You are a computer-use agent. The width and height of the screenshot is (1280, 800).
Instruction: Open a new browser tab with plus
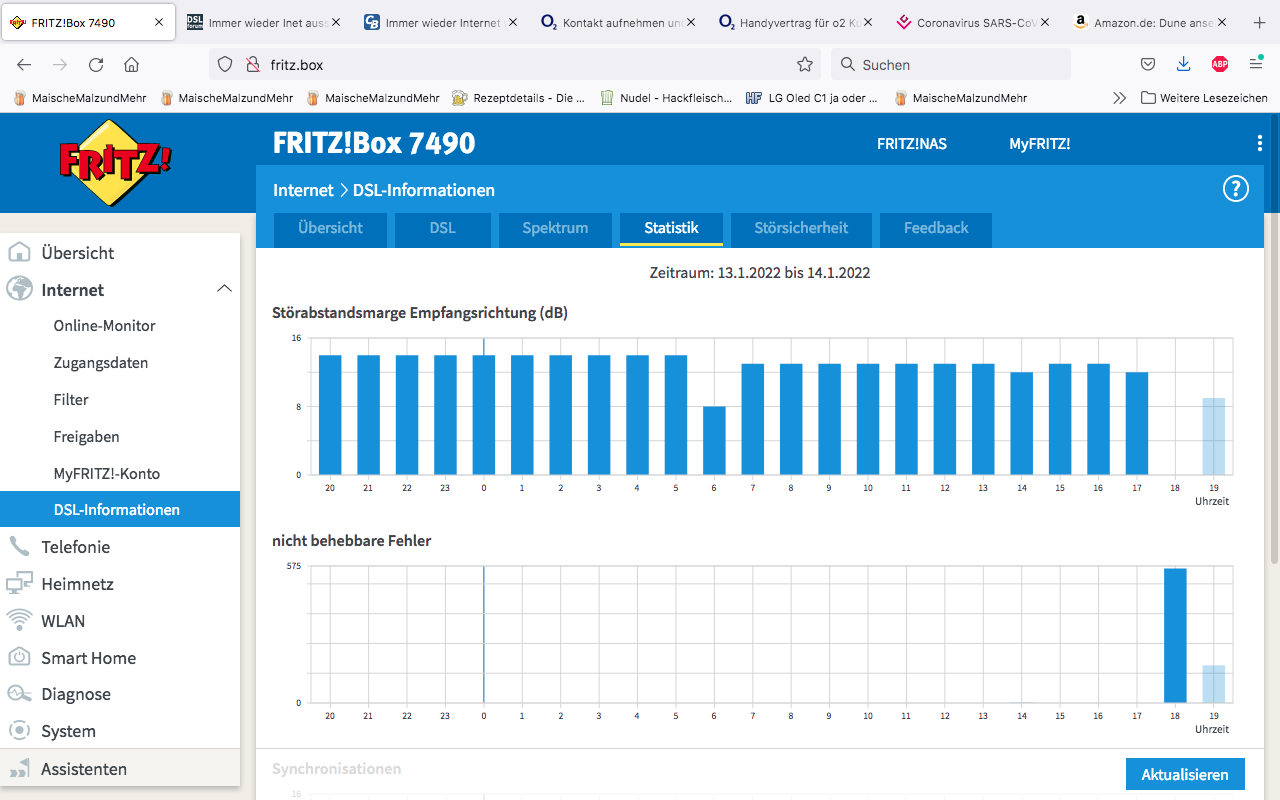(x=1259, y=22)
